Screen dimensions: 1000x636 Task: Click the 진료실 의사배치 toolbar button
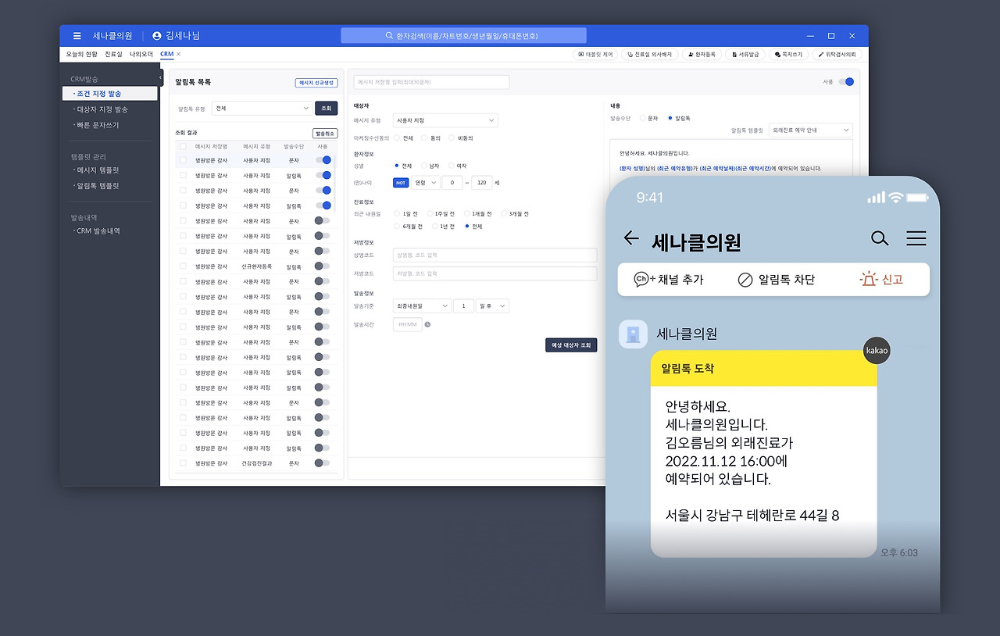[649, 54]
